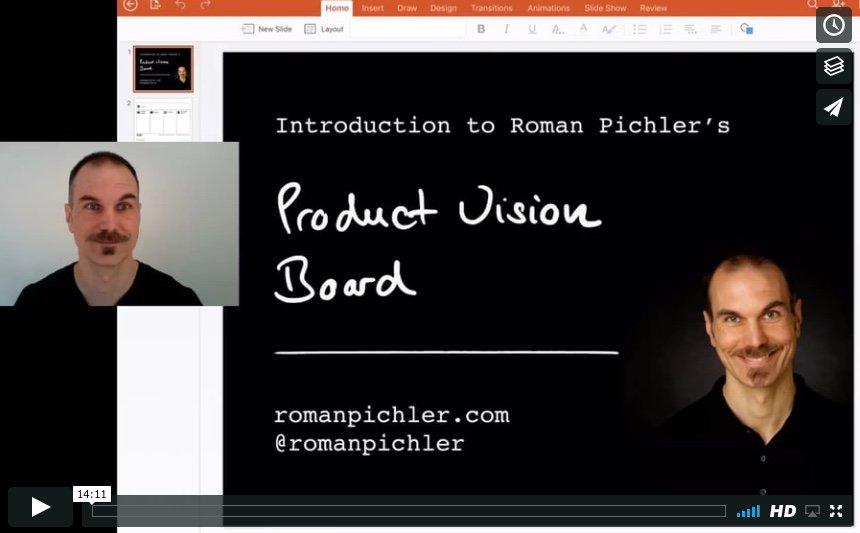
Task: Click the text styles pen icon
Action: (609, 29)
